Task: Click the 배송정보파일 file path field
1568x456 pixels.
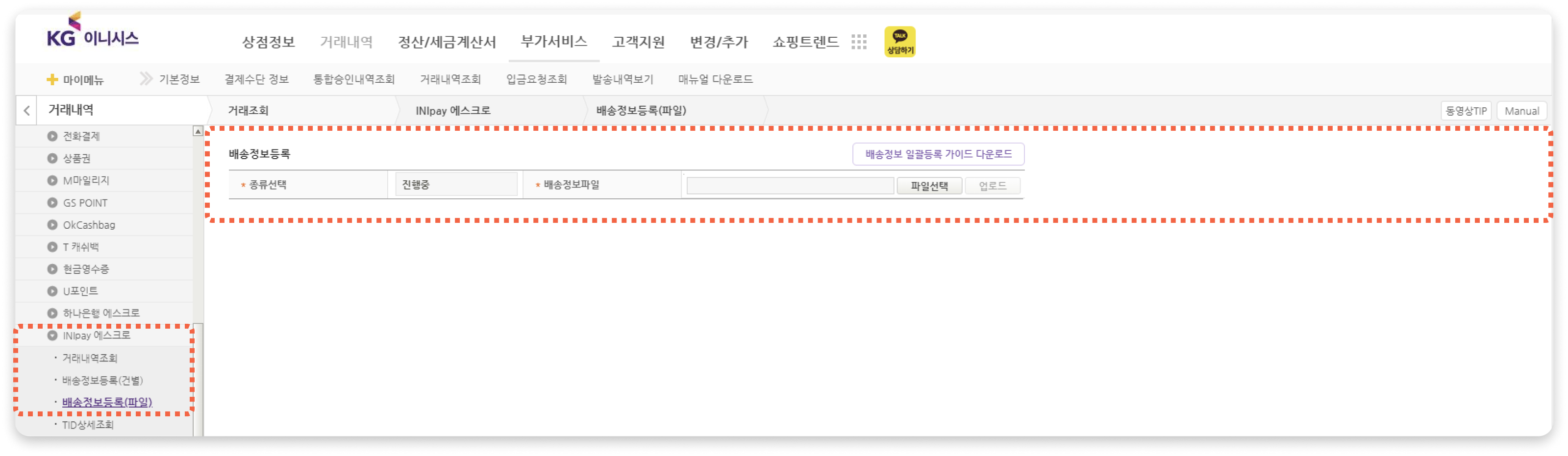Action: pyautogui.click(x=790, y=186)
